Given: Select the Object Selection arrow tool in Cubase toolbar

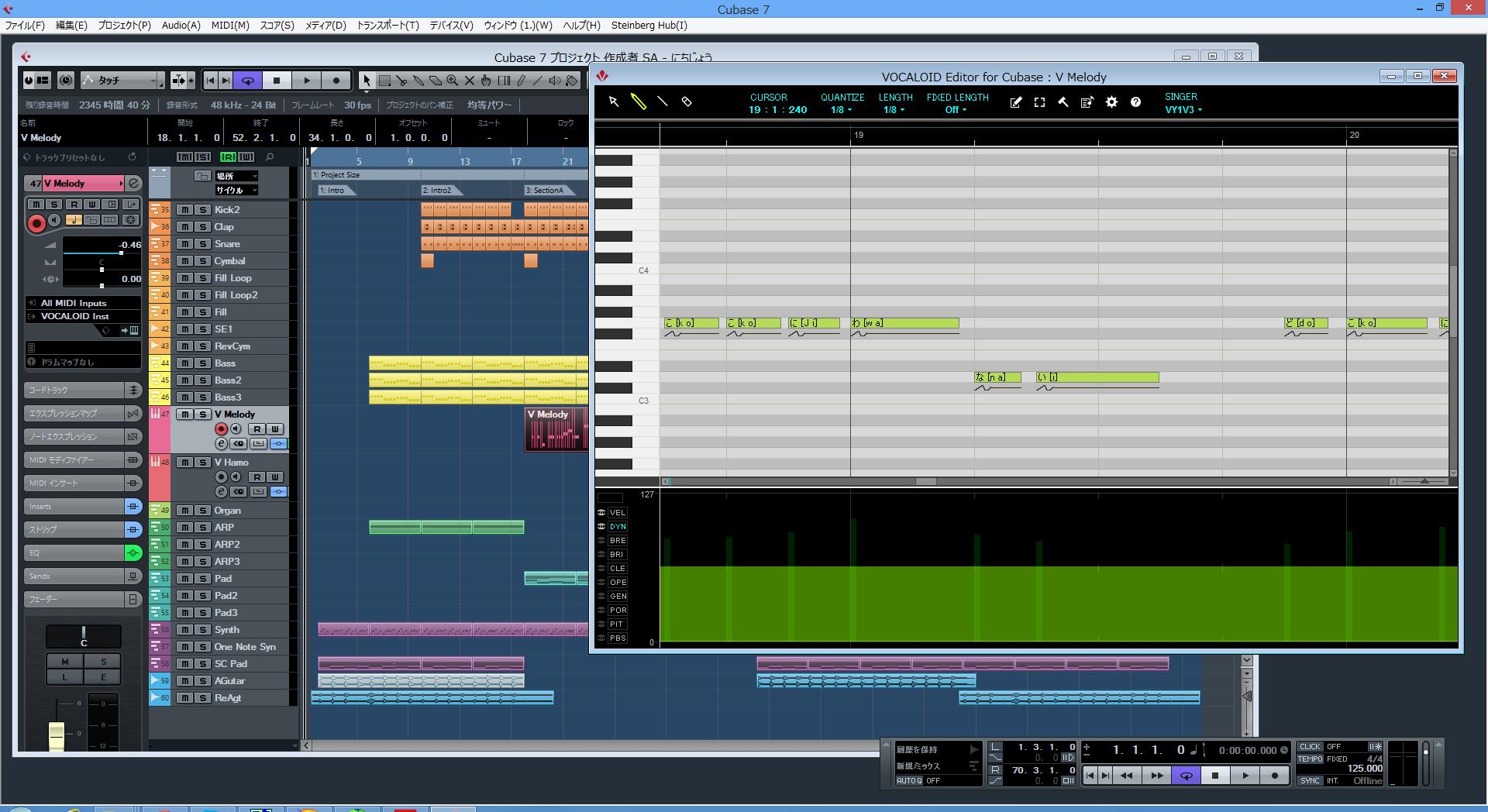Looking at the screenshot, I should tap(367, 80).
